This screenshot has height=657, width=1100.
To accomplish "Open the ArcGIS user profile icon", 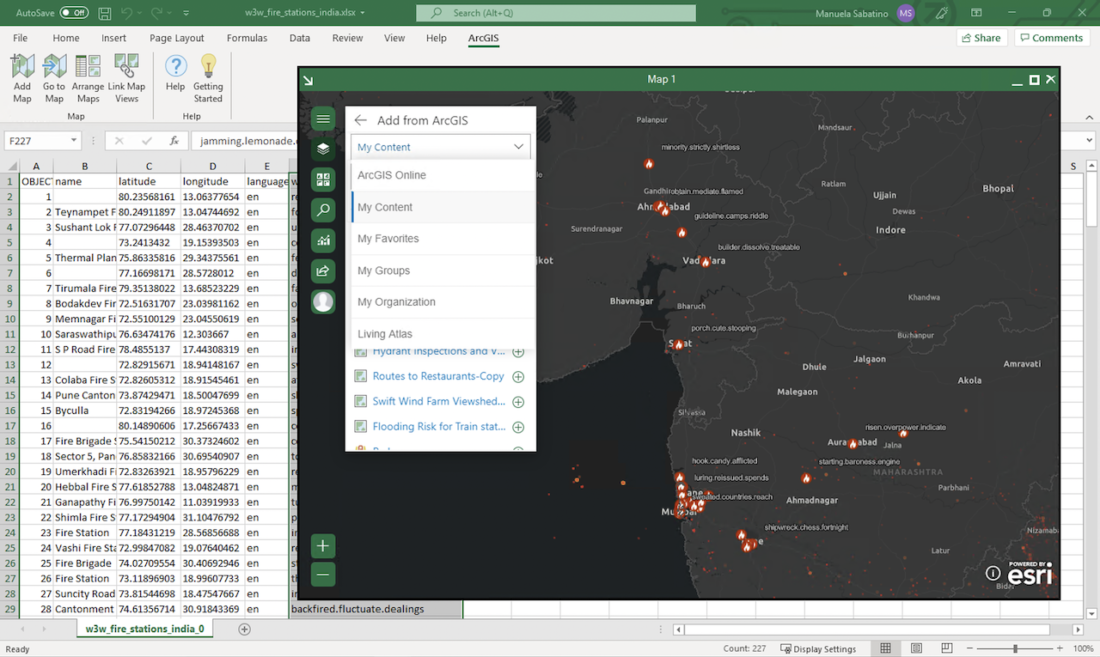I will tap(323, 302).
